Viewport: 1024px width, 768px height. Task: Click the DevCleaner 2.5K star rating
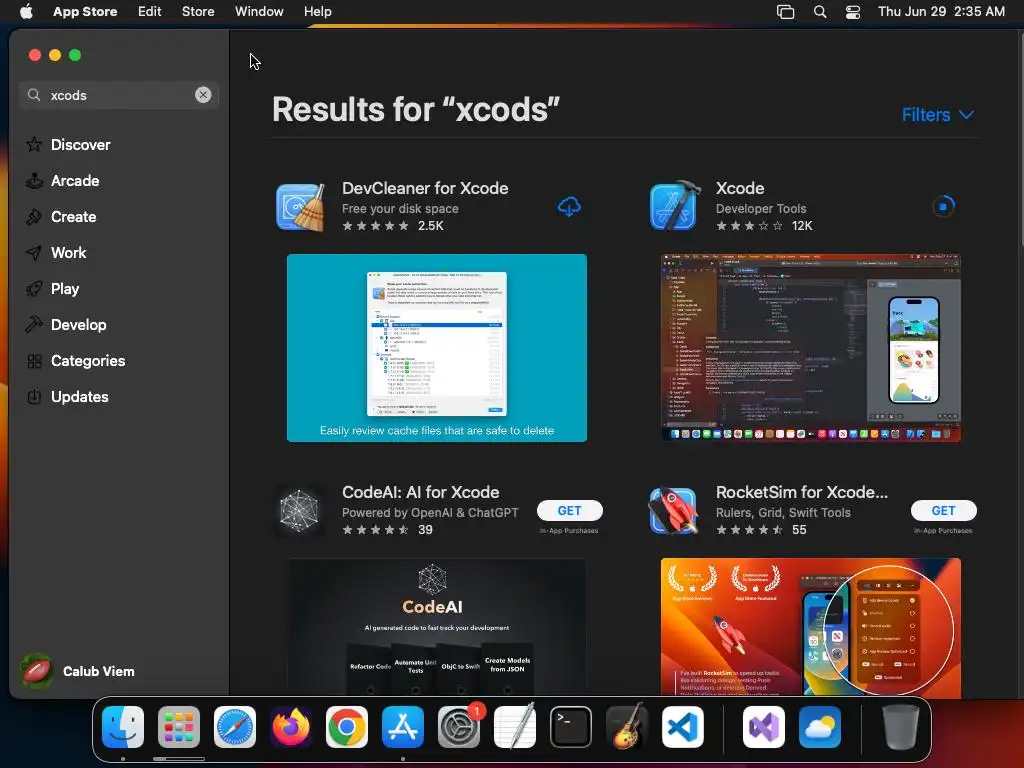point(392,226)
